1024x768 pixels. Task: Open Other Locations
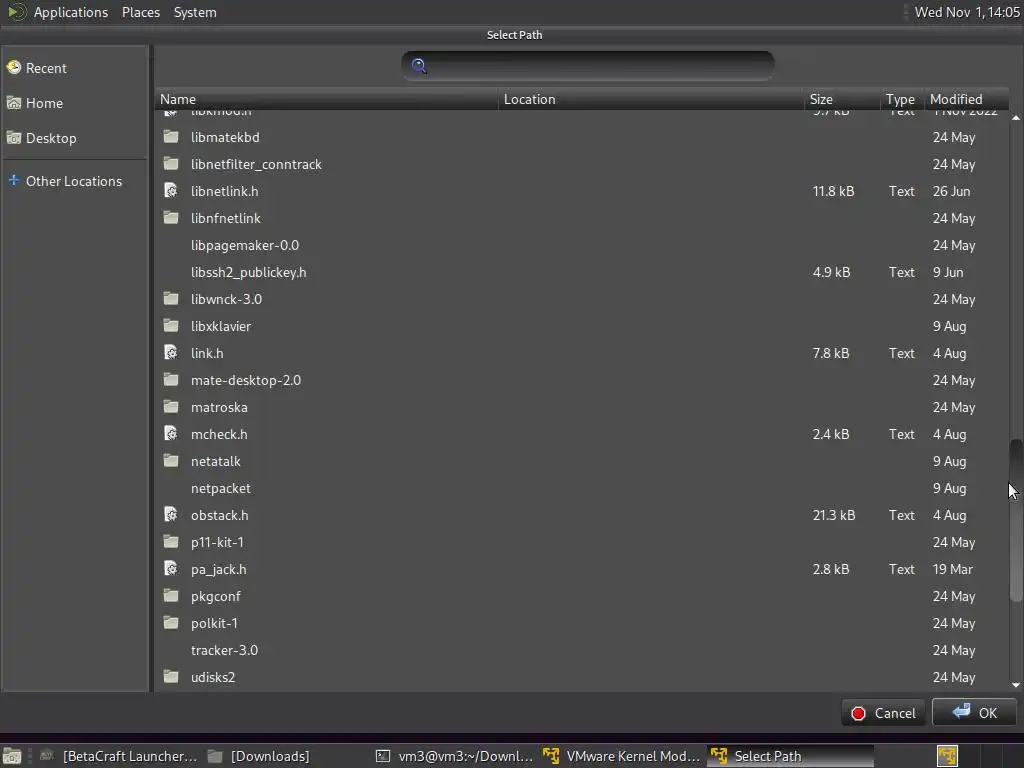click(x=74, y=181)
